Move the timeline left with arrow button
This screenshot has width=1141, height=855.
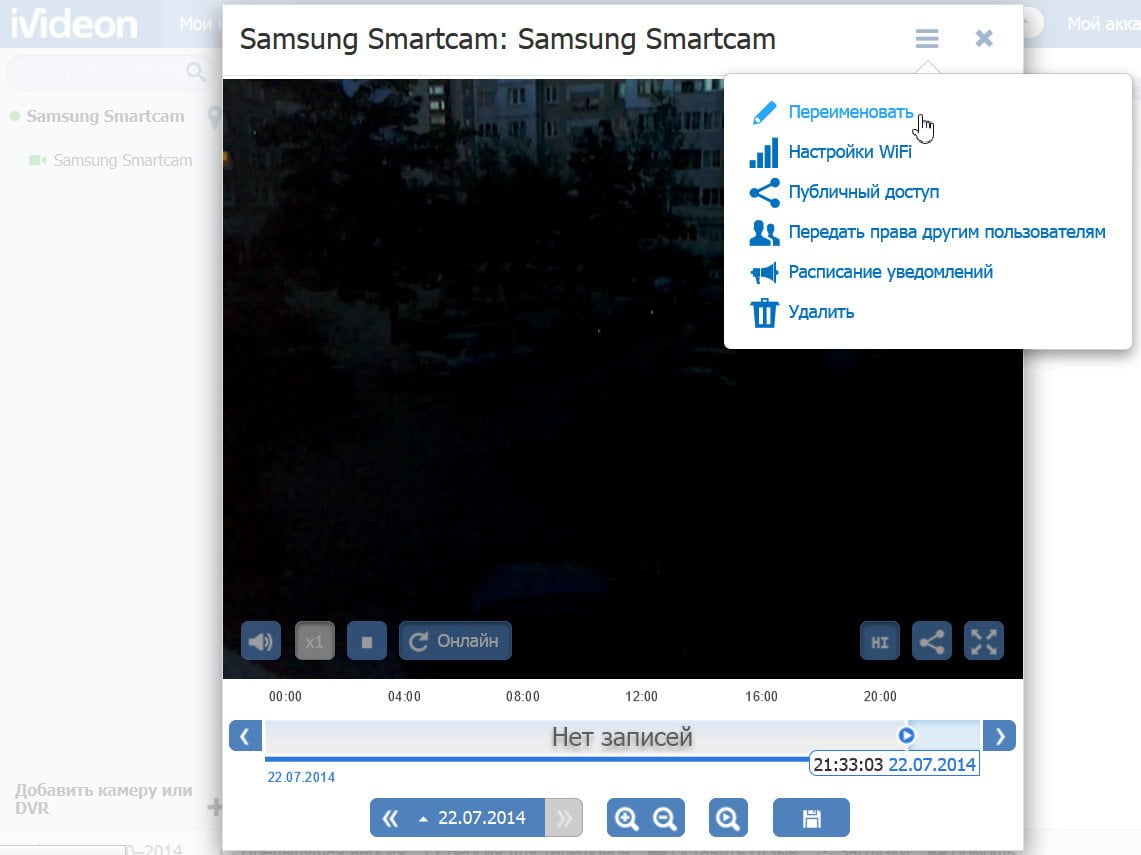245,736
